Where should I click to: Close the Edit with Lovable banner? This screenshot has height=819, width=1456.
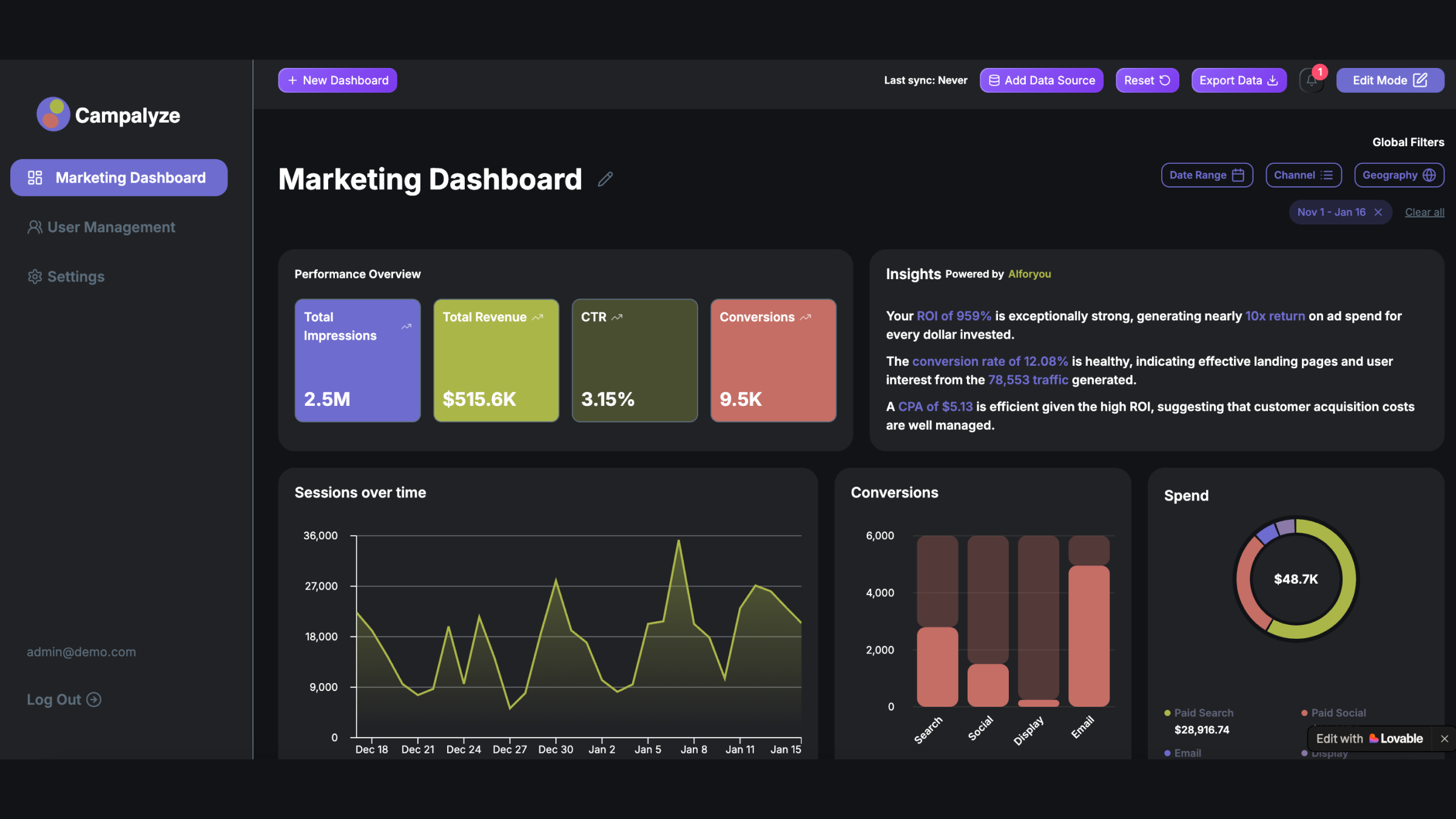[1444, 738]
